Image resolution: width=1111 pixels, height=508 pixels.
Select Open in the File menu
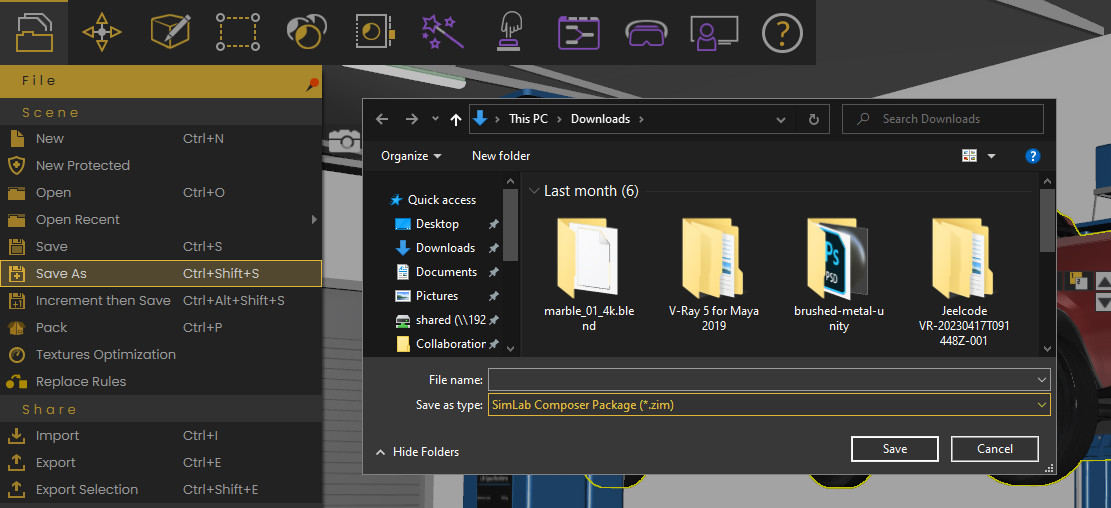(161, 193)
